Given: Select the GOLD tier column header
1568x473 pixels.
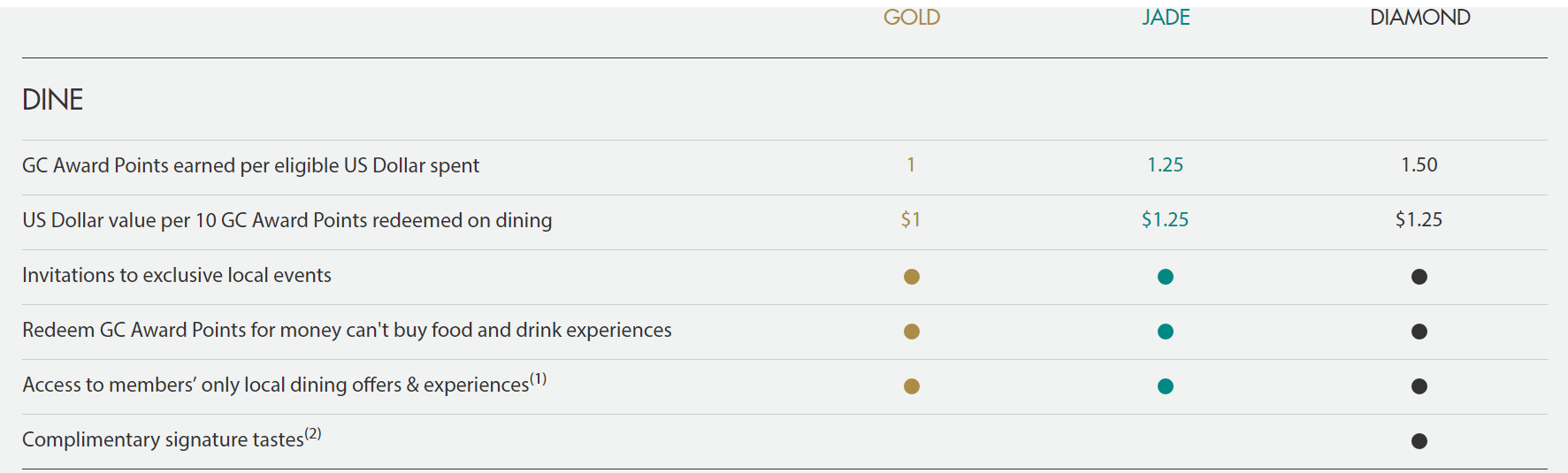Looking at the screenshot, I should [x=912, y=17].
